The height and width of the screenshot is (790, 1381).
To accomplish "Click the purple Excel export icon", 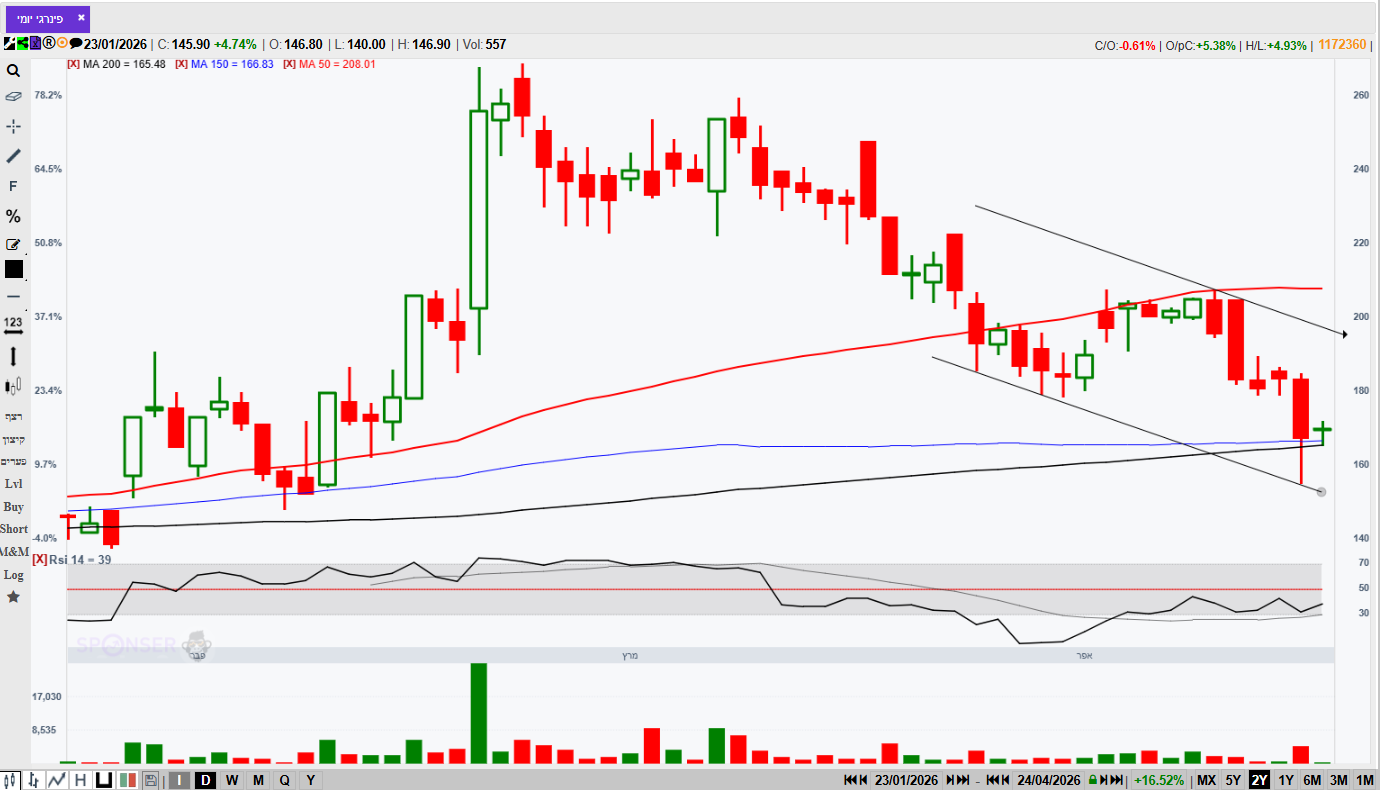I will tap(35, 44).
